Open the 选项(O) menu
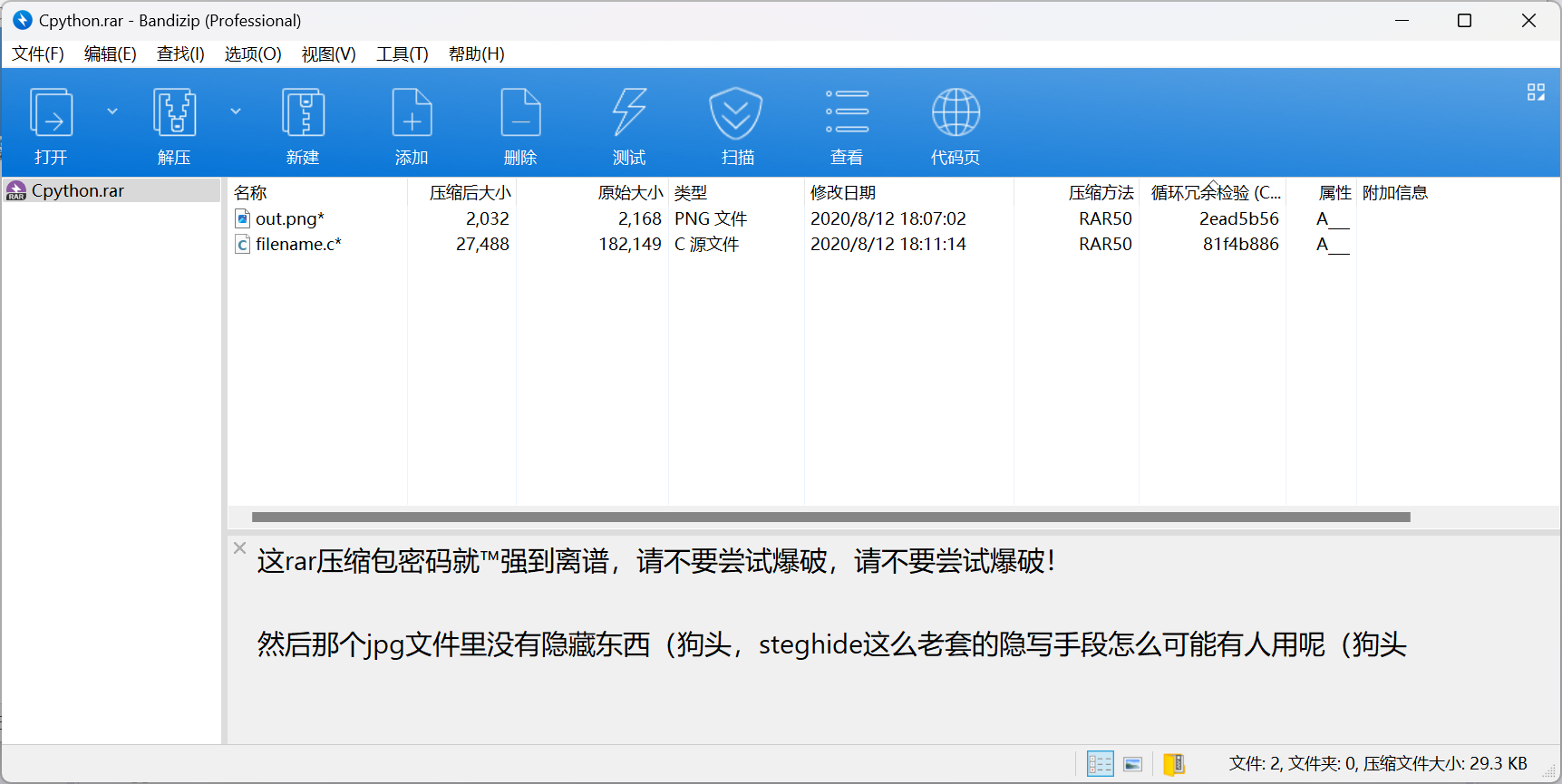 (253, 54)
